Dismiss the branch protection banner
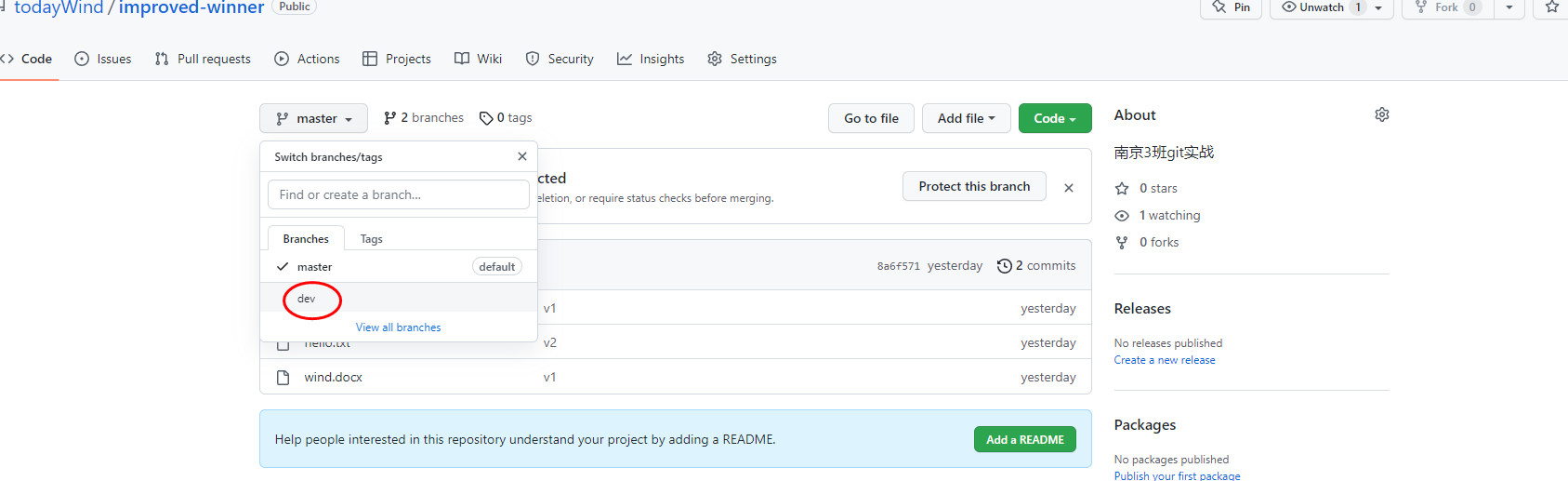 pos(1069,188)
